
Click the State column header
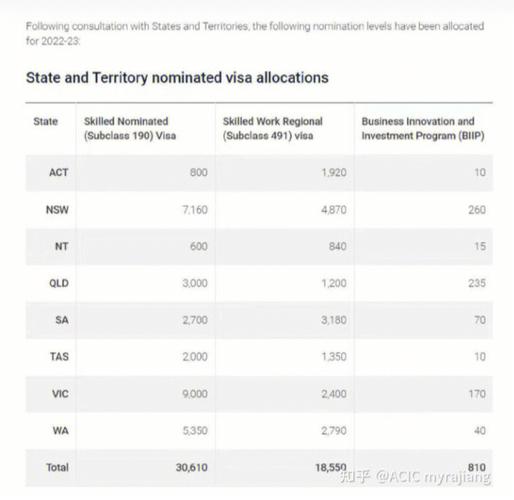tap(46, 122)
